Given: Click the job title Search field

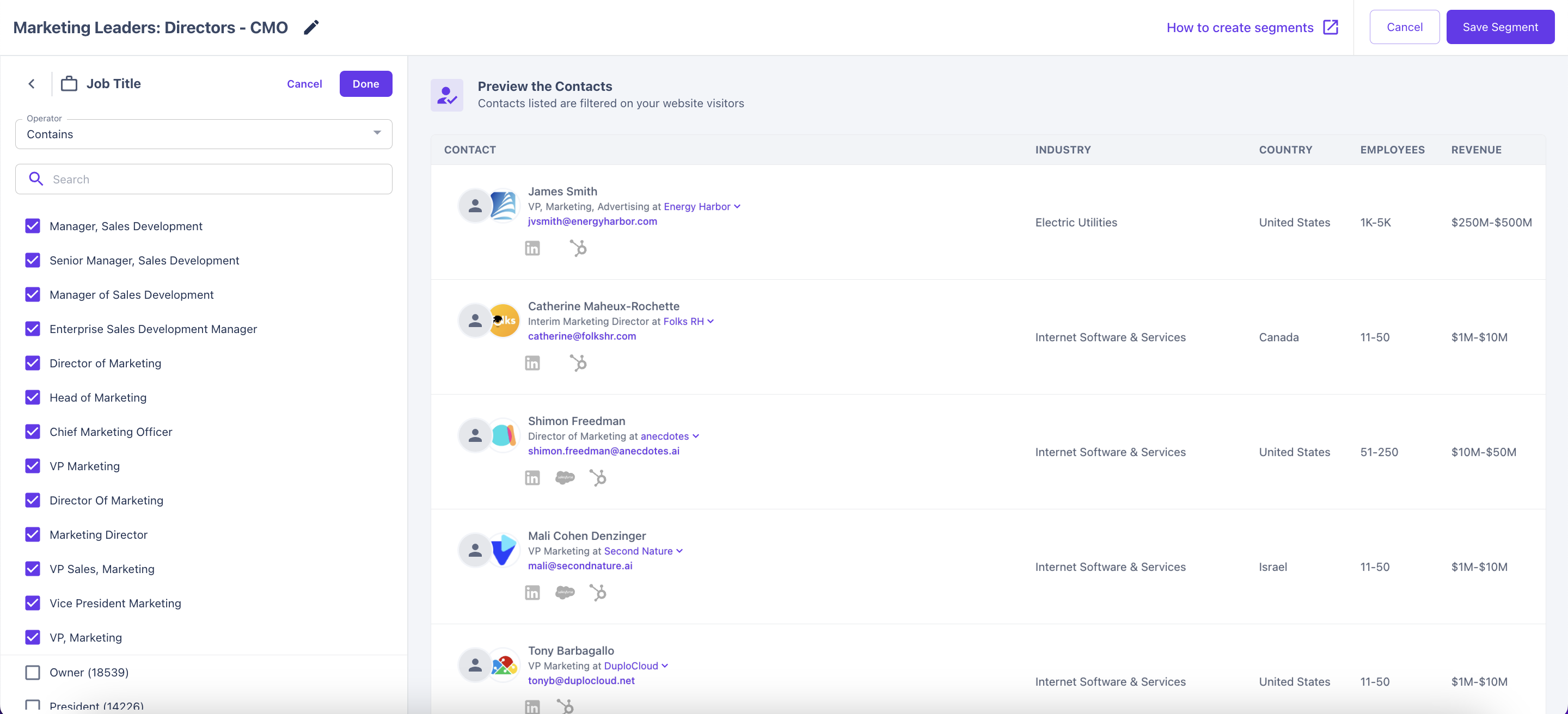Looking at the screenshot, I should coord(203,180).
